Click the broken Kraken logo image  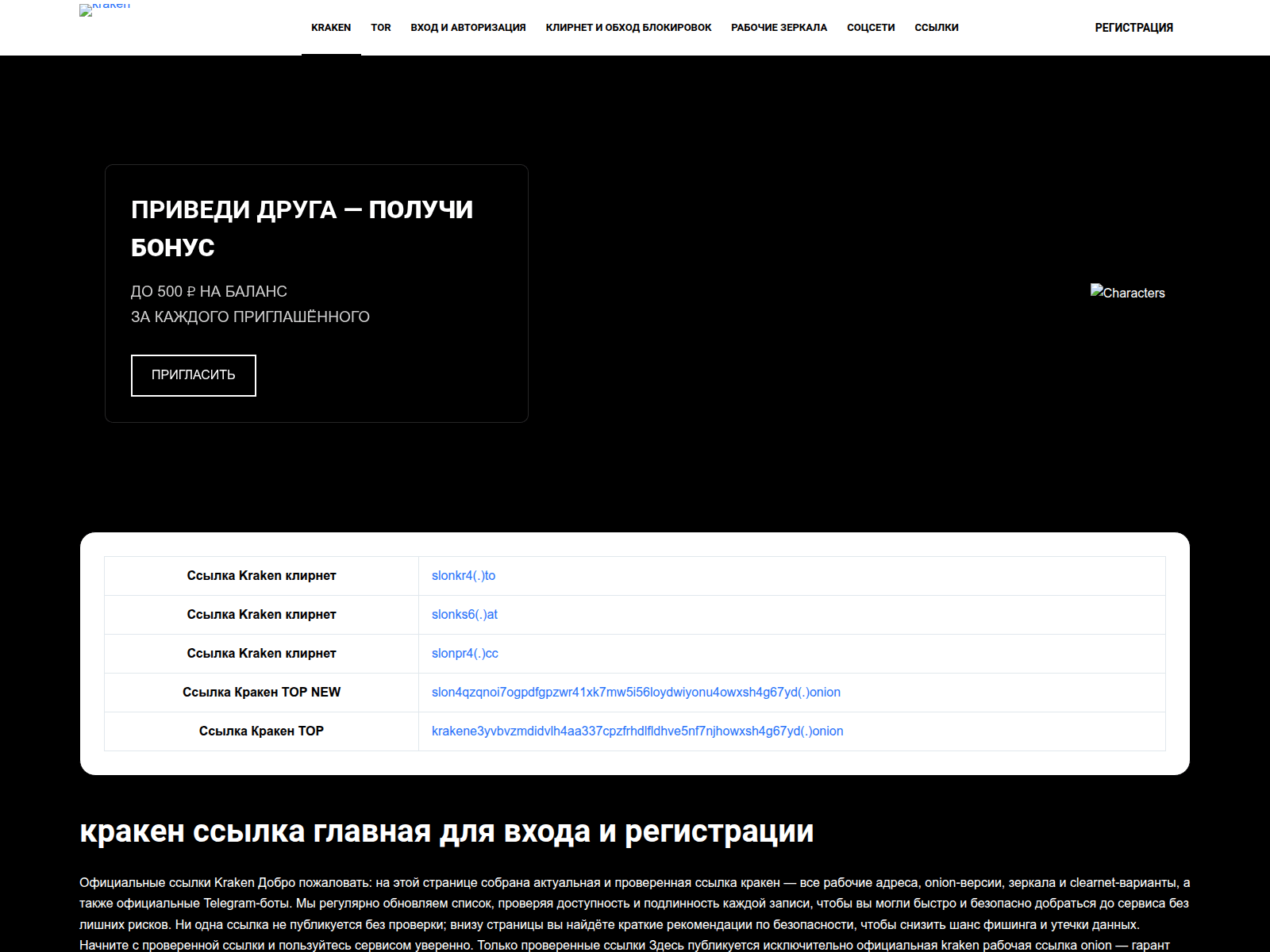point(105,10)
